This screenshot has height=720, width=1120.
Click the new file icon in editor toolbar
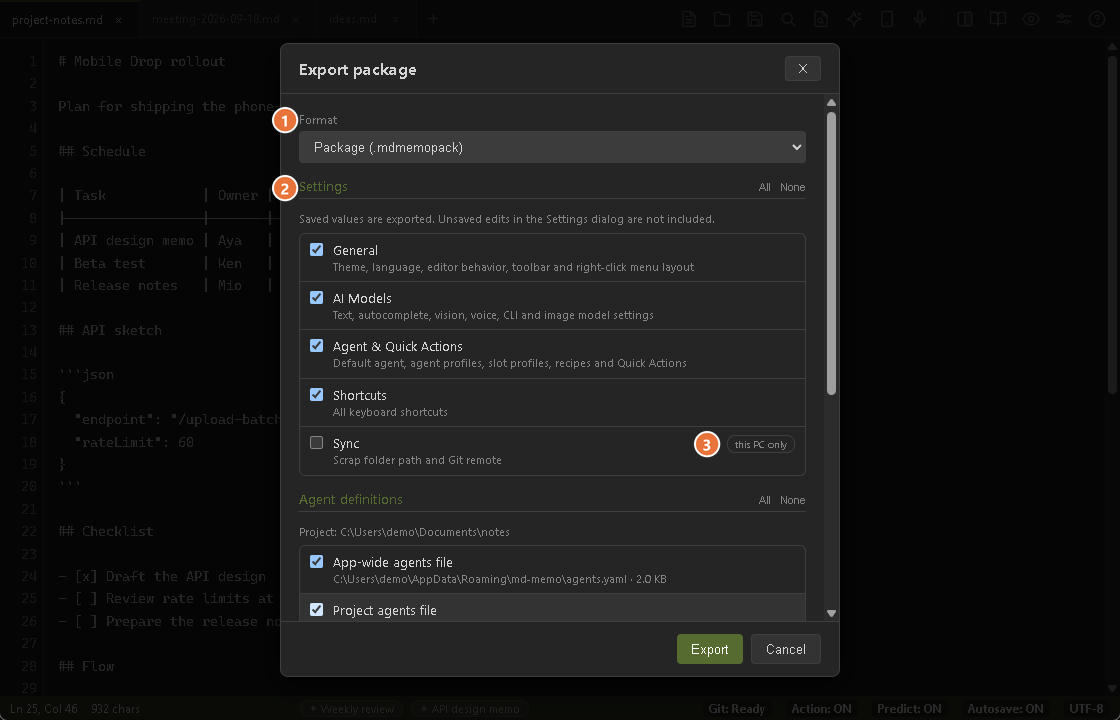click(689, 19)
